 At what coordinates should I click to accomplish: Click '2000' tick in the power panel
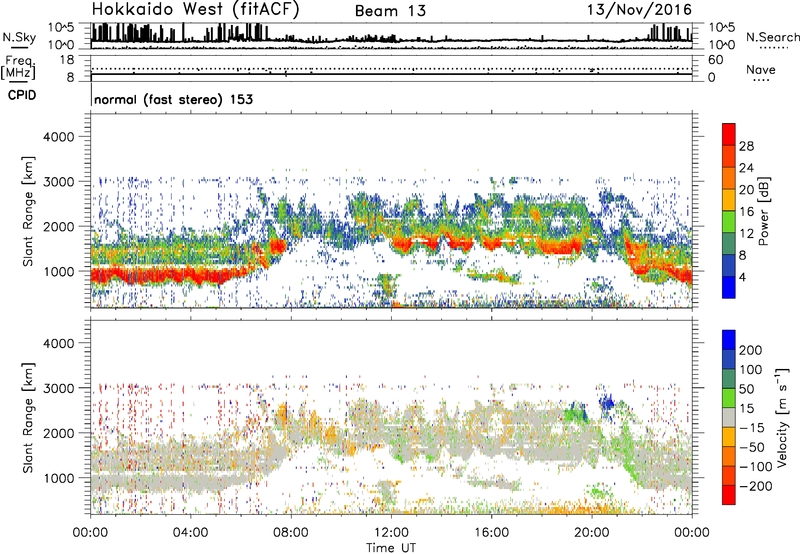tap(58, 226)
